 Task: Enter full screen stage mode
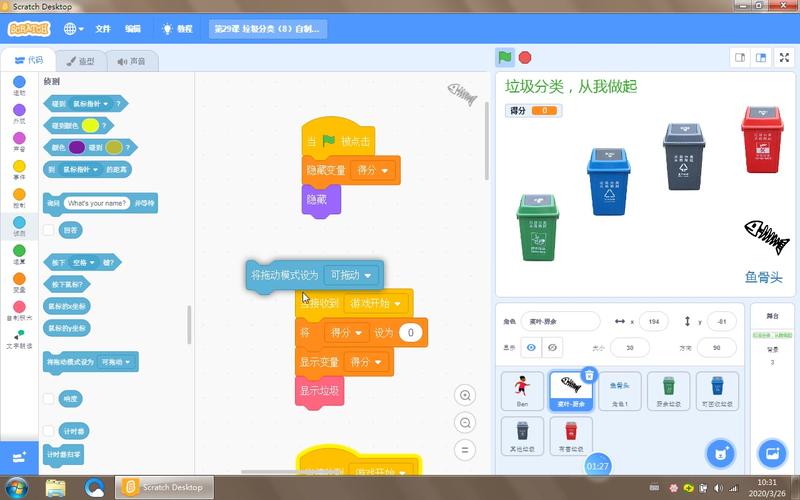pyautogui.click(x=785, y=58)
